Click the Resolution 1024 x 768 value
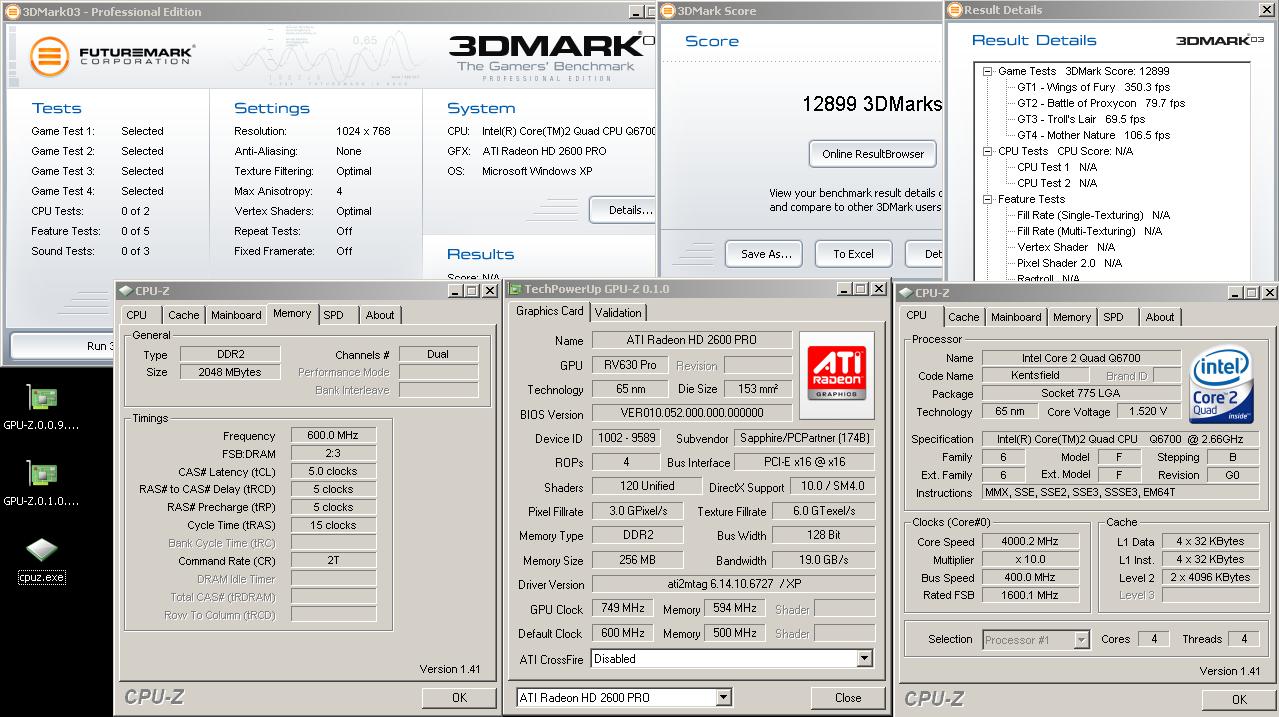The width and height of the screenshot is (1279, 717). click(363, 131)
